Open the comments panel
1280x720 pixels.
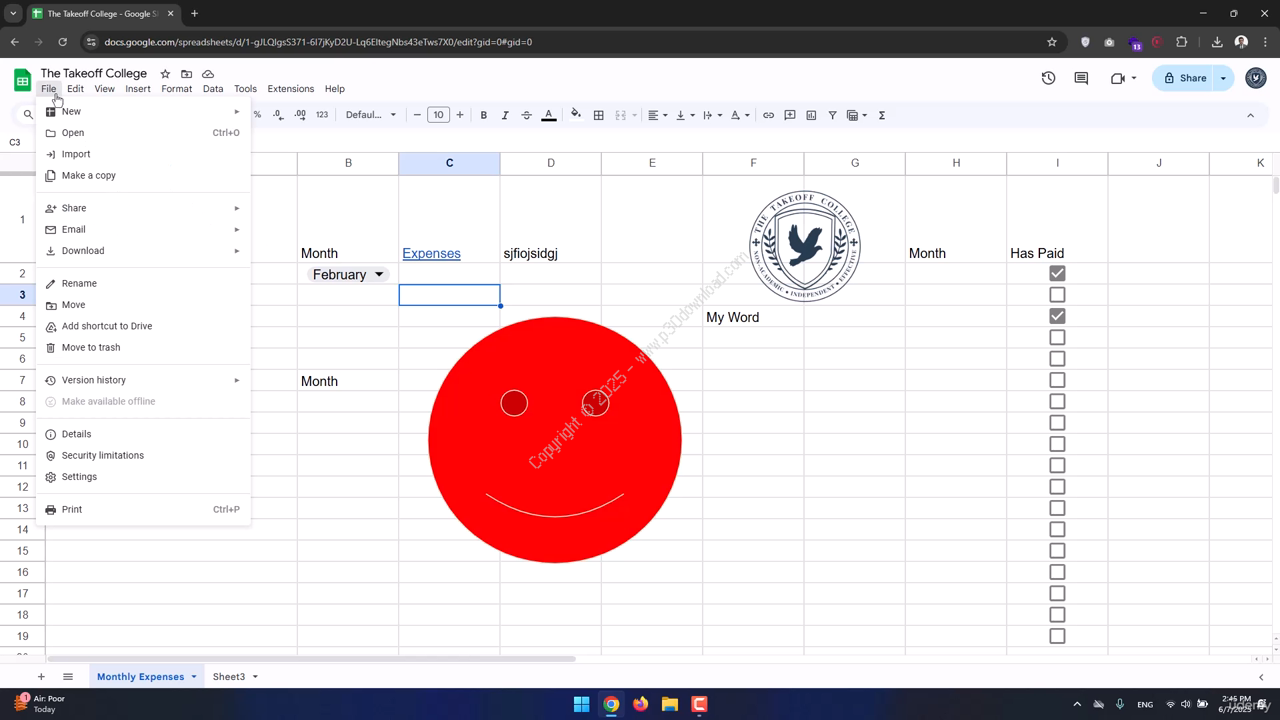click(1081, 78)
